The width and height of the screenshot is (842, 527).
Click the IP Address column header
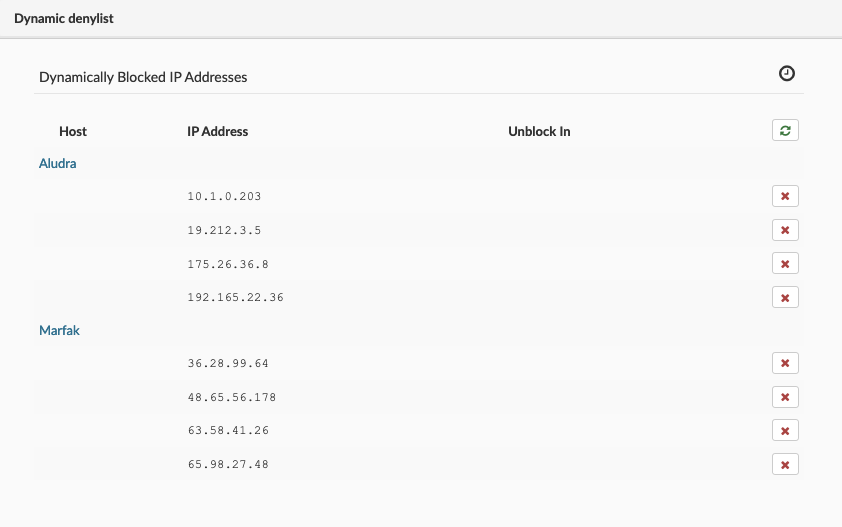coord(217,131)
